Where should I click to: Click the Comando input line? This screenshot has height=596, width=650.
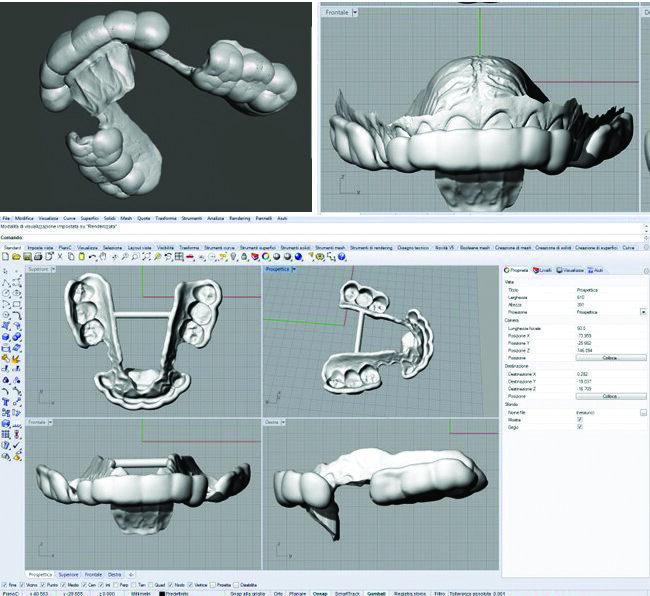(x=150, y=237)
